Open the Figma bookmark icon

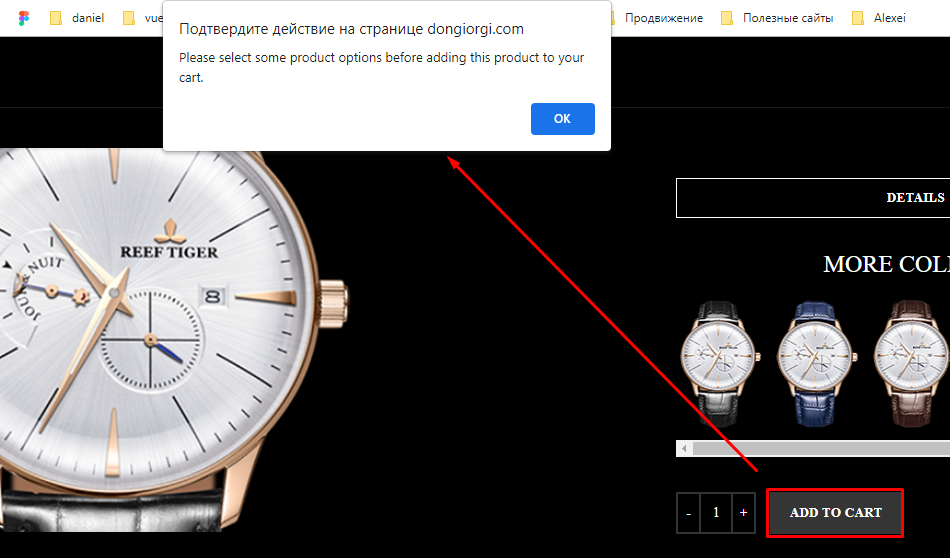pyautogui.click(x=24, y=18)
